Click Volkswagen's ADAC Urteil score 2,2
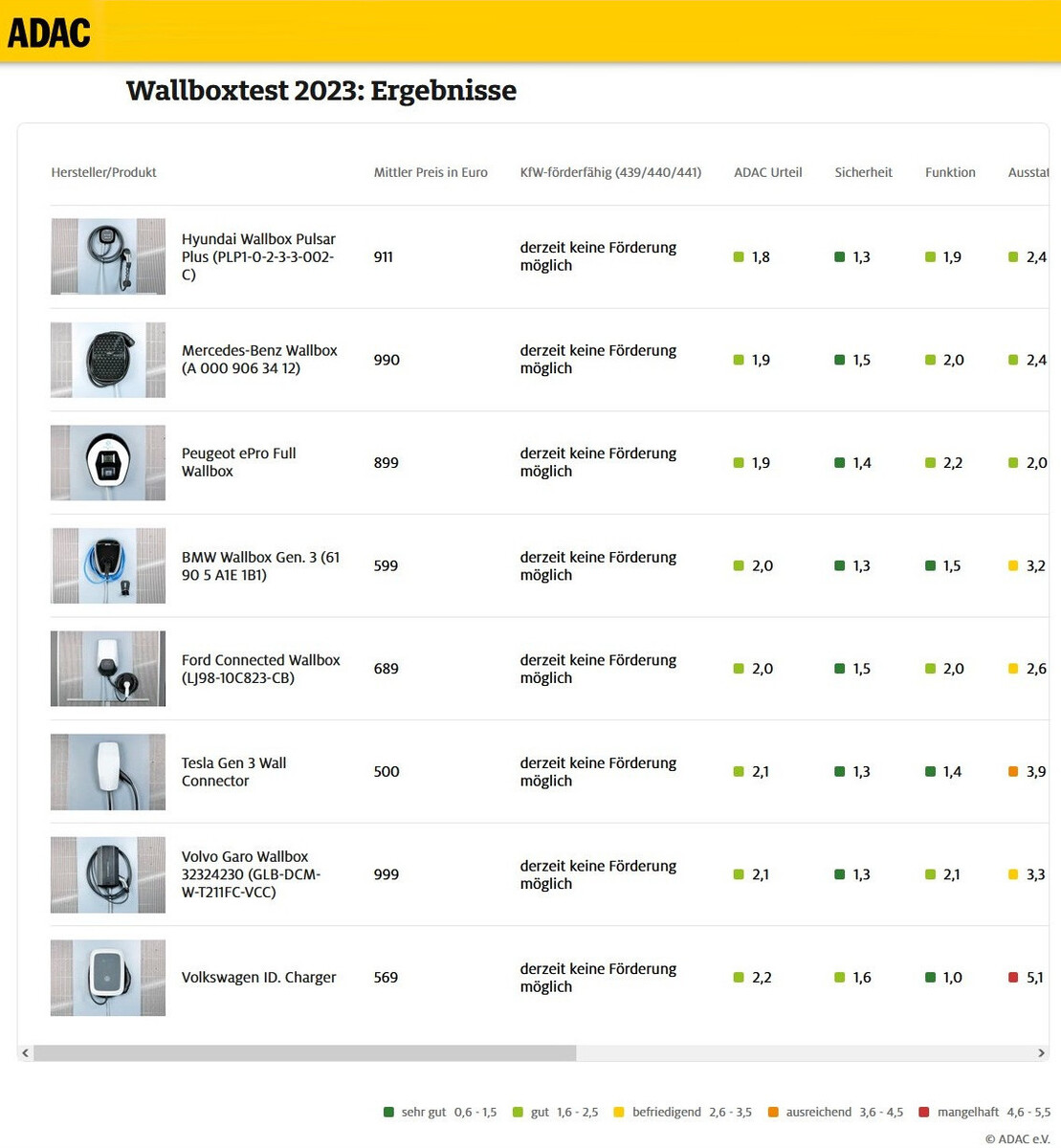Viewport: 1061px width, 1148px height. pyautogui.click(x=762, y=978)
